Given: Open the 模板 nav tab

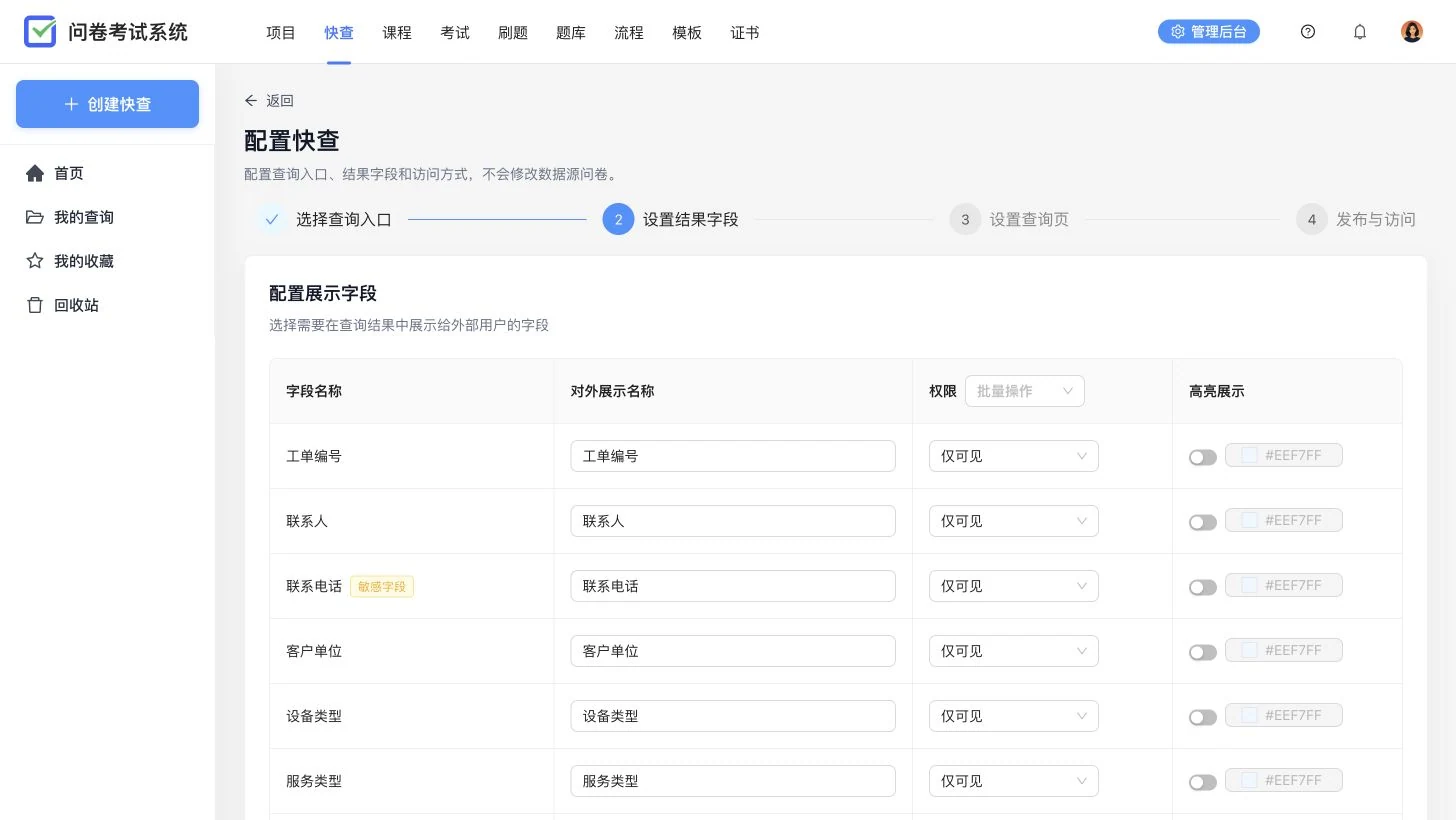Looking at the screenshot, I should click(x=687, y=32).
